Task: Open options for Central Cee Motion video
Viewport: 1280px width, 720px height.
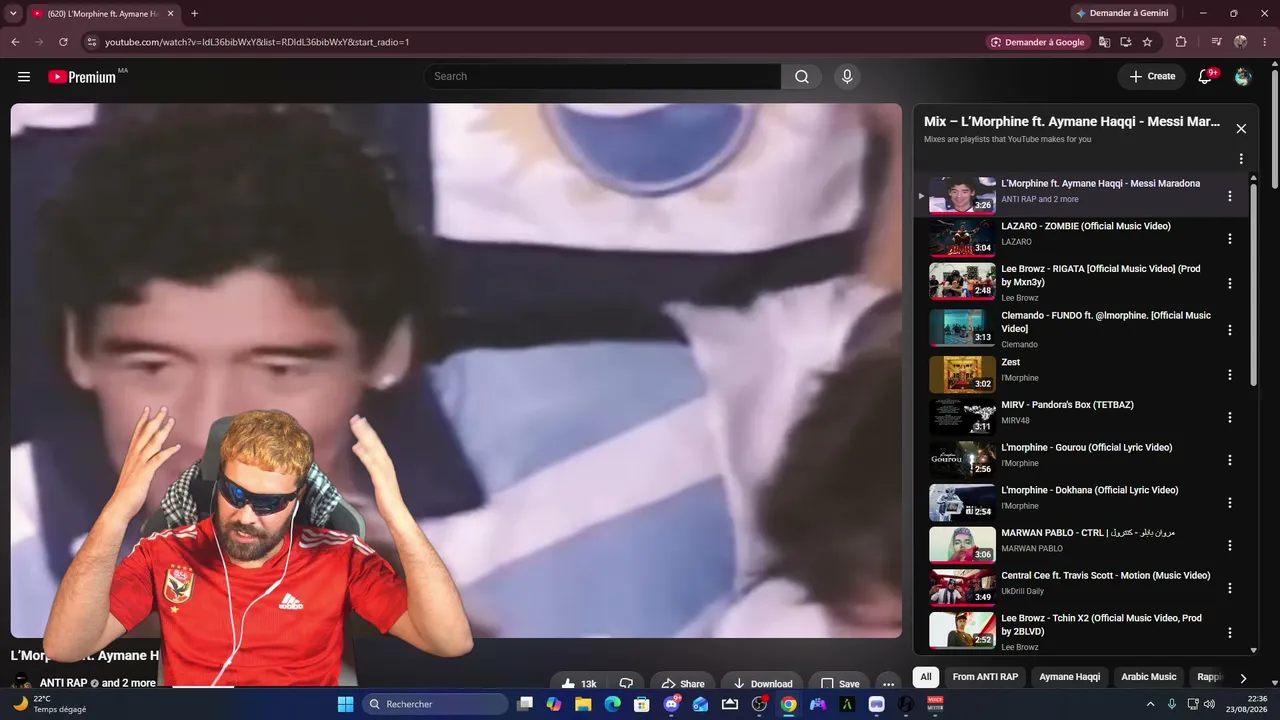Action: coord(1230,588)
